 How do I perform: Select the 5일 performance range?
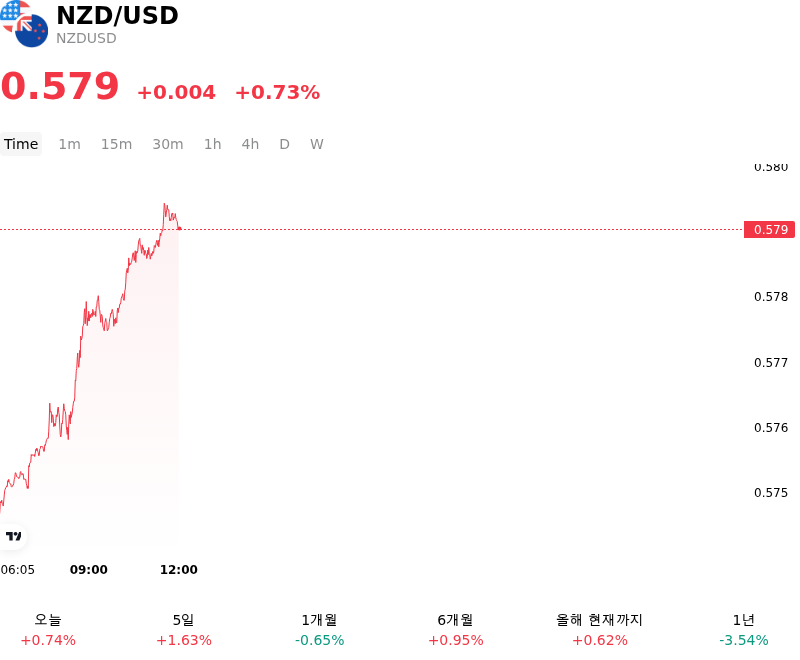[184, 630]
